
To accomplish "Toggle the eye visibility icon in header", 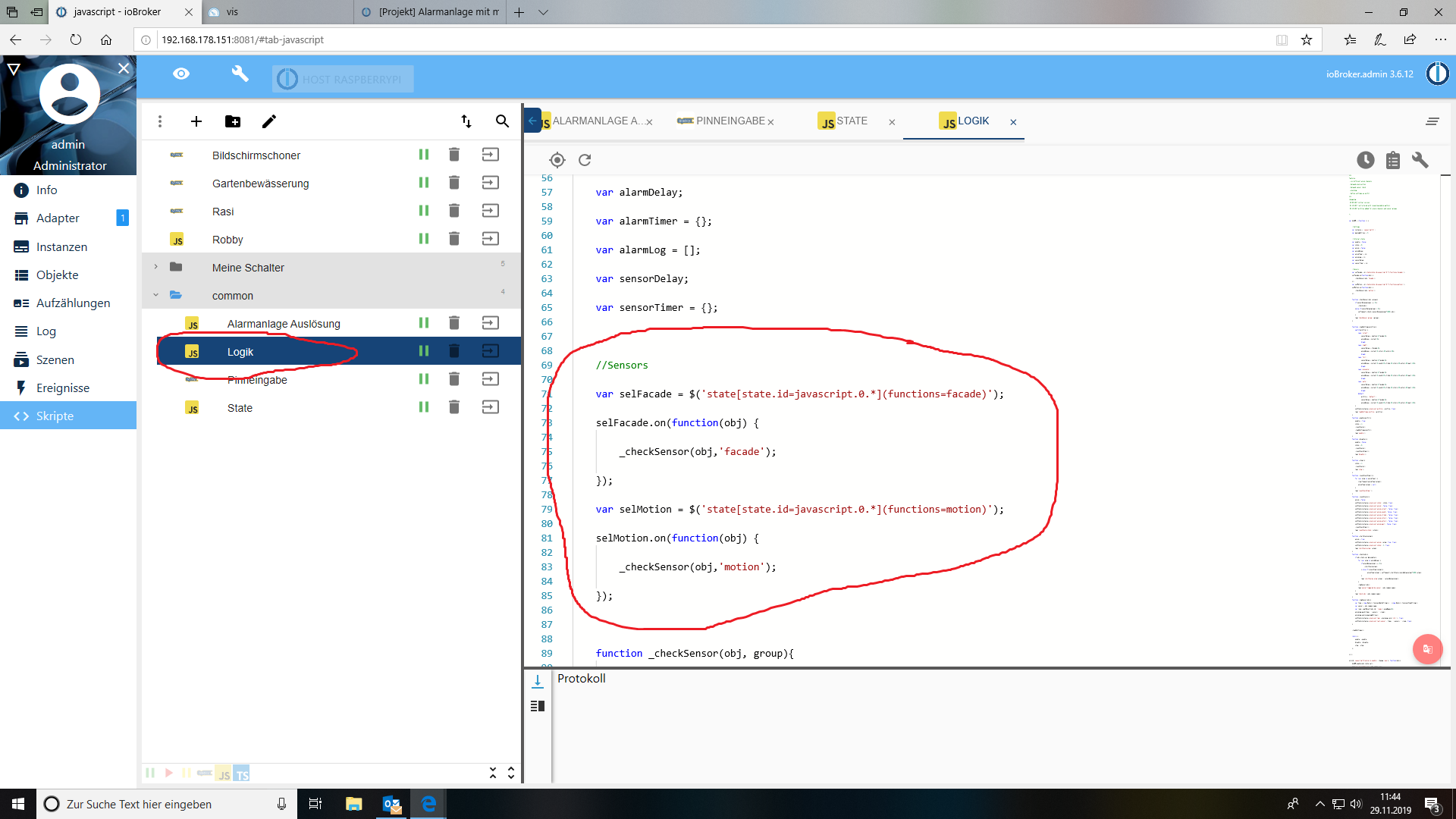I will 181,74.
